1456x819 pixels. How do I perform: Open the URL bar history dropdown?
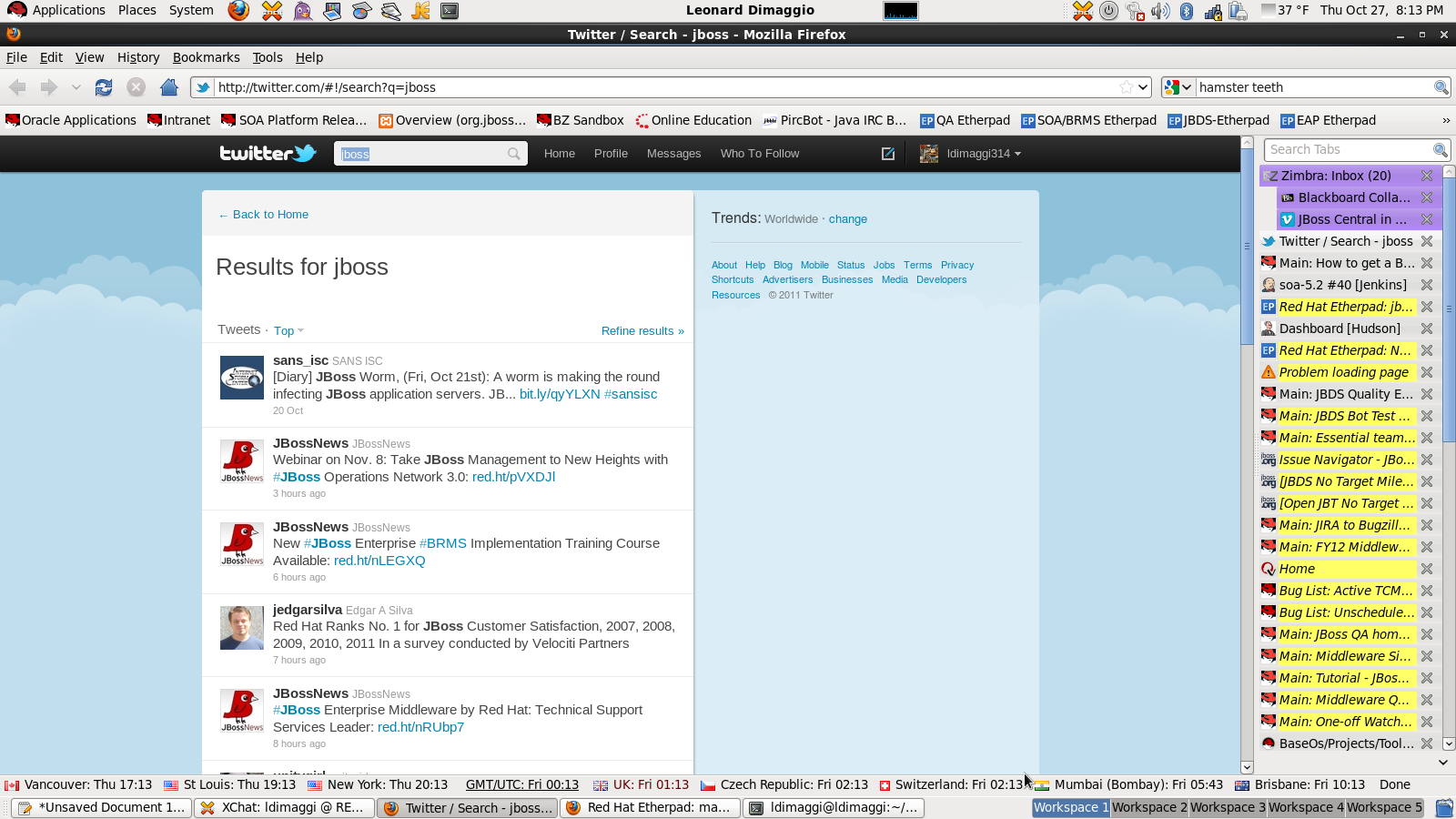[x=1144, y=87]
